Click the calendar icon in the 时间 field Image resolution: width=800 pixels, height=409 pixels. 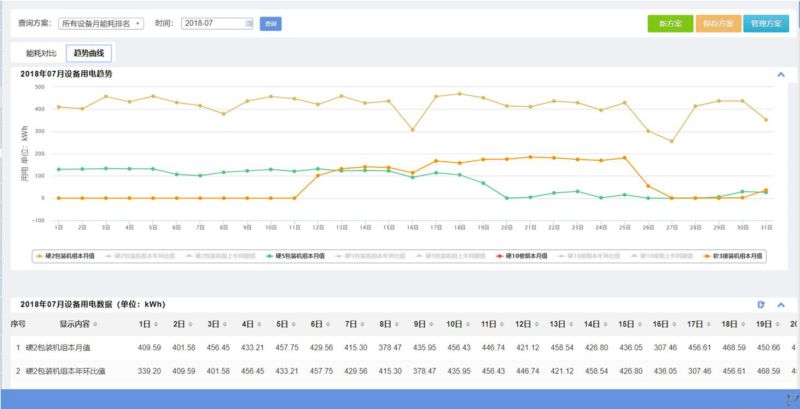(248, 23)
